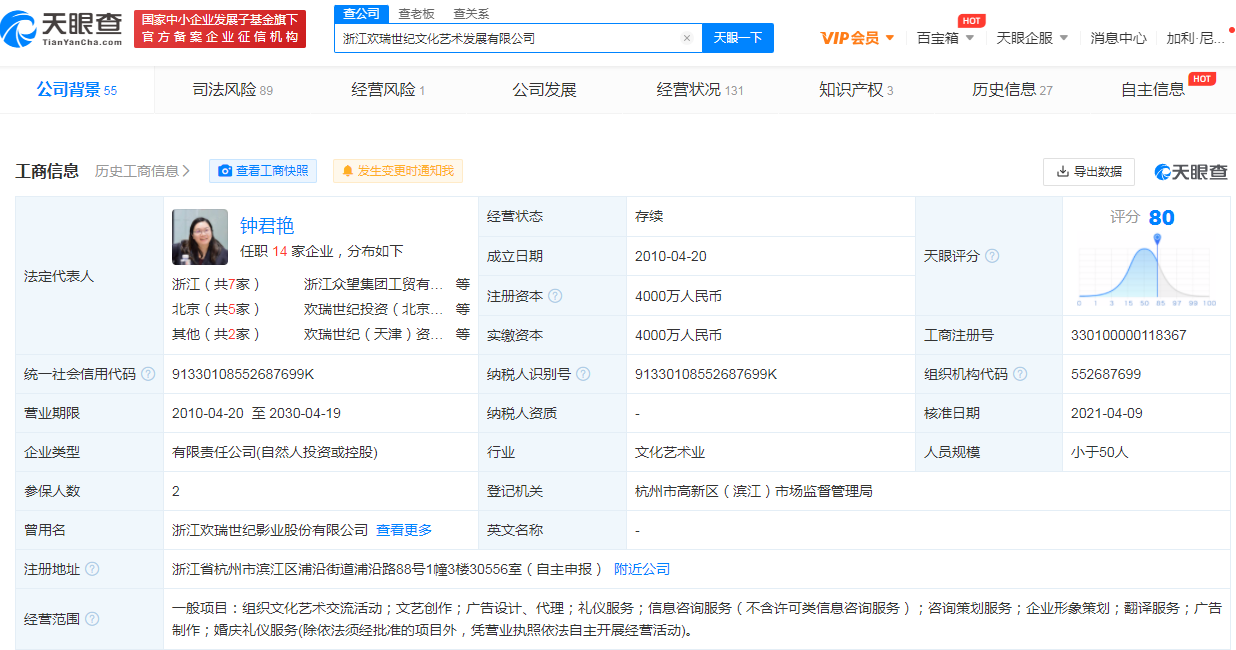Click help icon beside 天眼评分

[992, 256]
